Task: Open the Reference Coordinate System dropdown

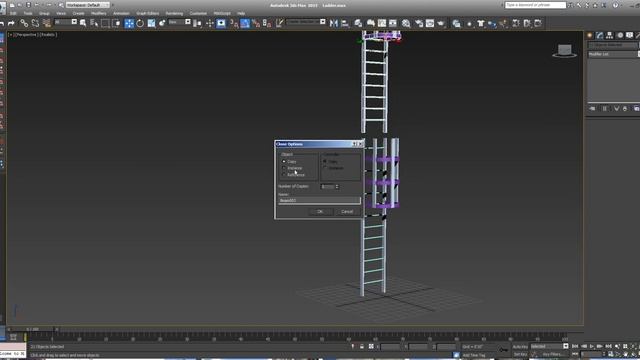Action: 180,22
